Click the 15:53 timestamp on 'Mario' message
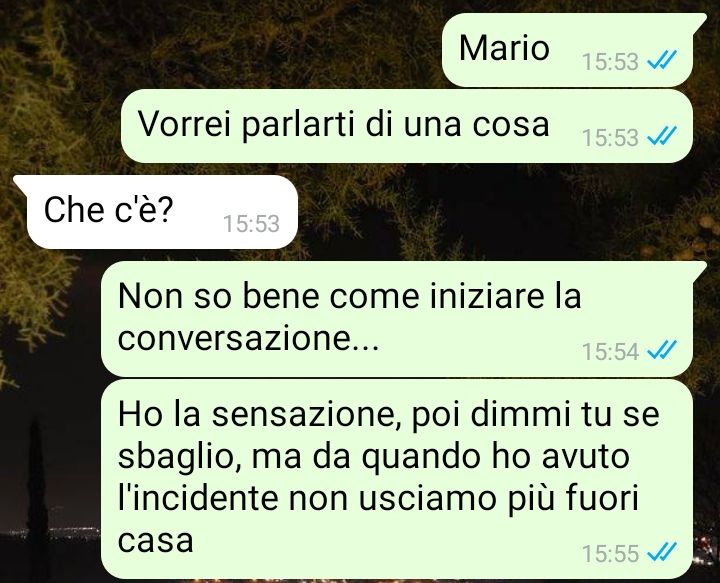Viewport: 720px width, 583px height. coord(610,62)
